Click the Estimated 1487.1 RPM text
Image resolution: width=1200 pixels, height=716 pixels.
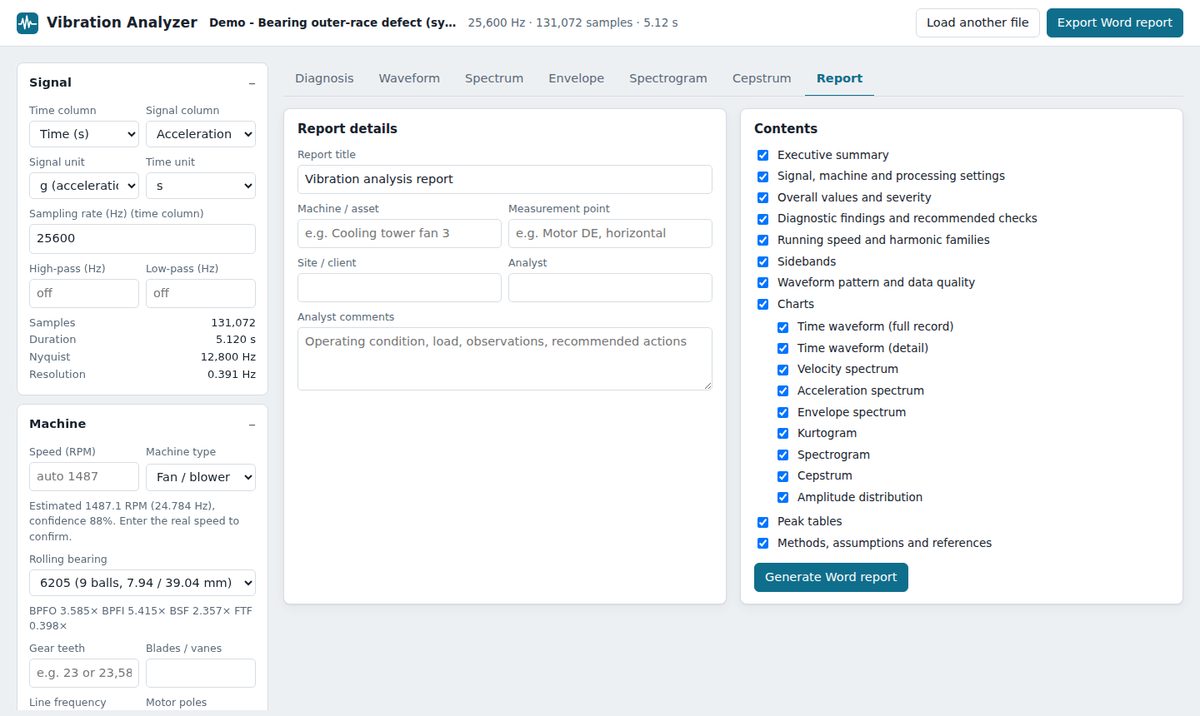(x=135, y=521)
